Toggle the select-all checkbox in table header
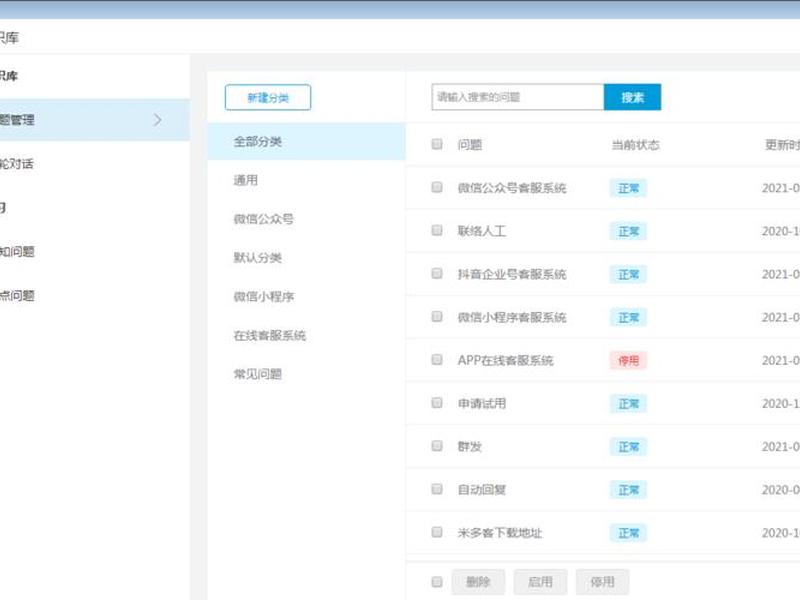This screenshot has width=800, height=600. point(437,144)
